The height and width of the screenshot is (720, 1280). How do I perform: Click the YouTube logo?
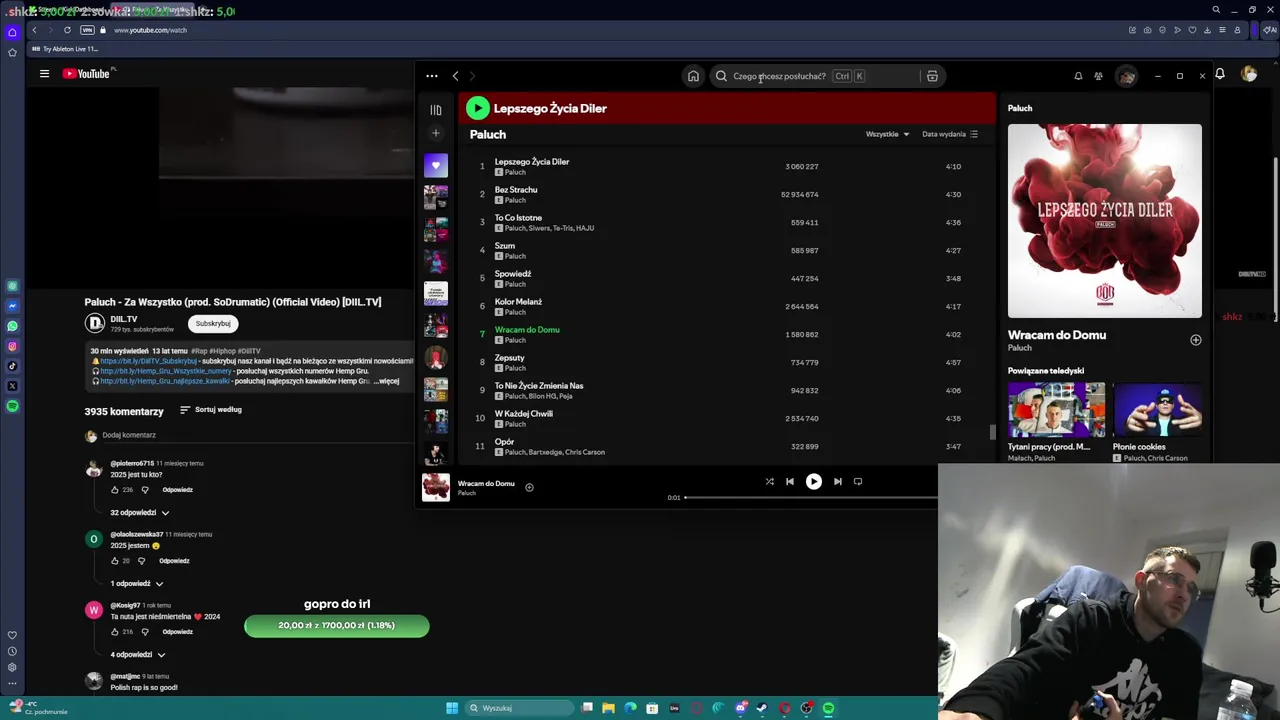click(x=88, y=73)
